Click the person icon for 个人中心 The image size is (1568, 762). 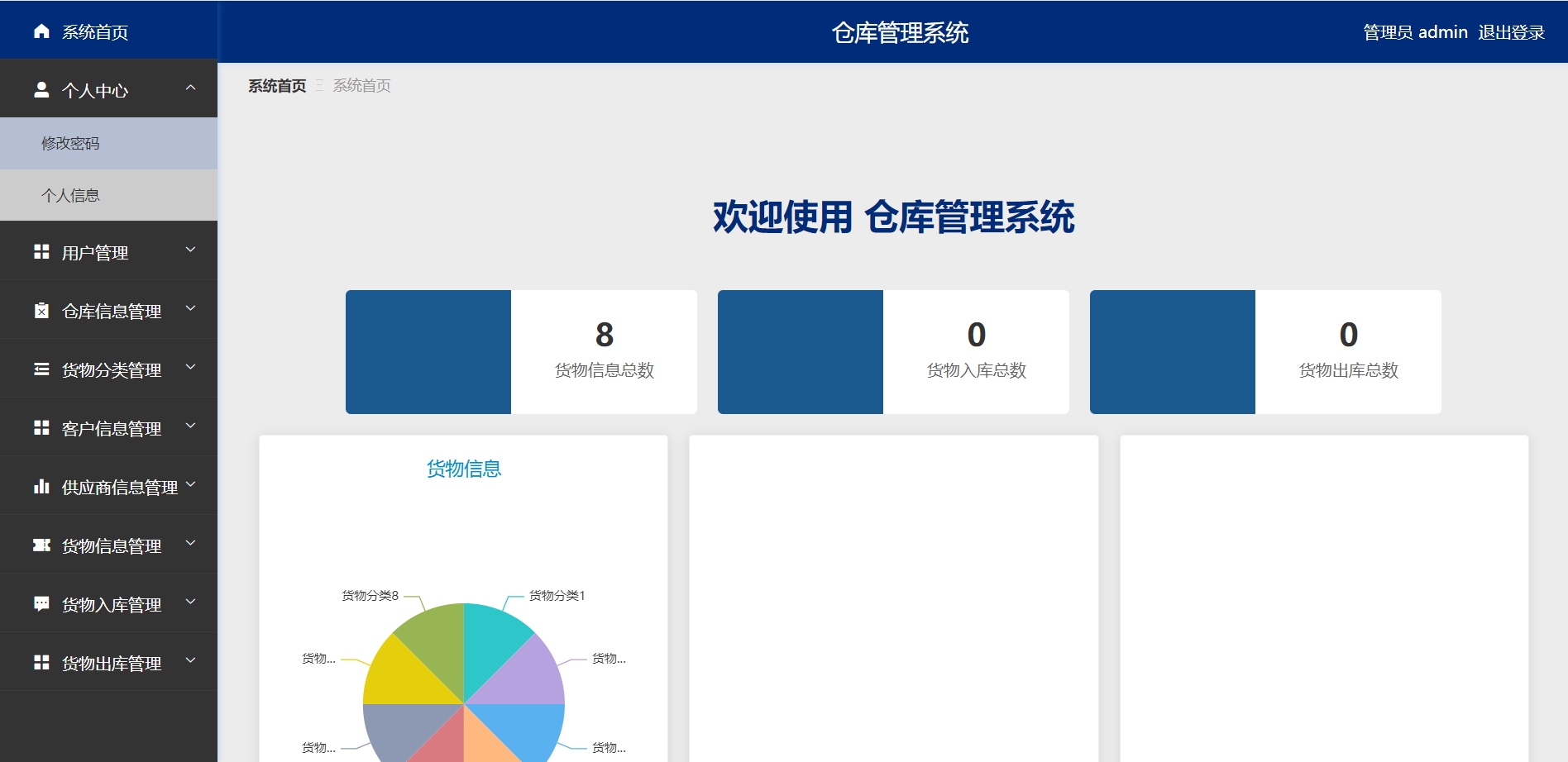[41, 90]
